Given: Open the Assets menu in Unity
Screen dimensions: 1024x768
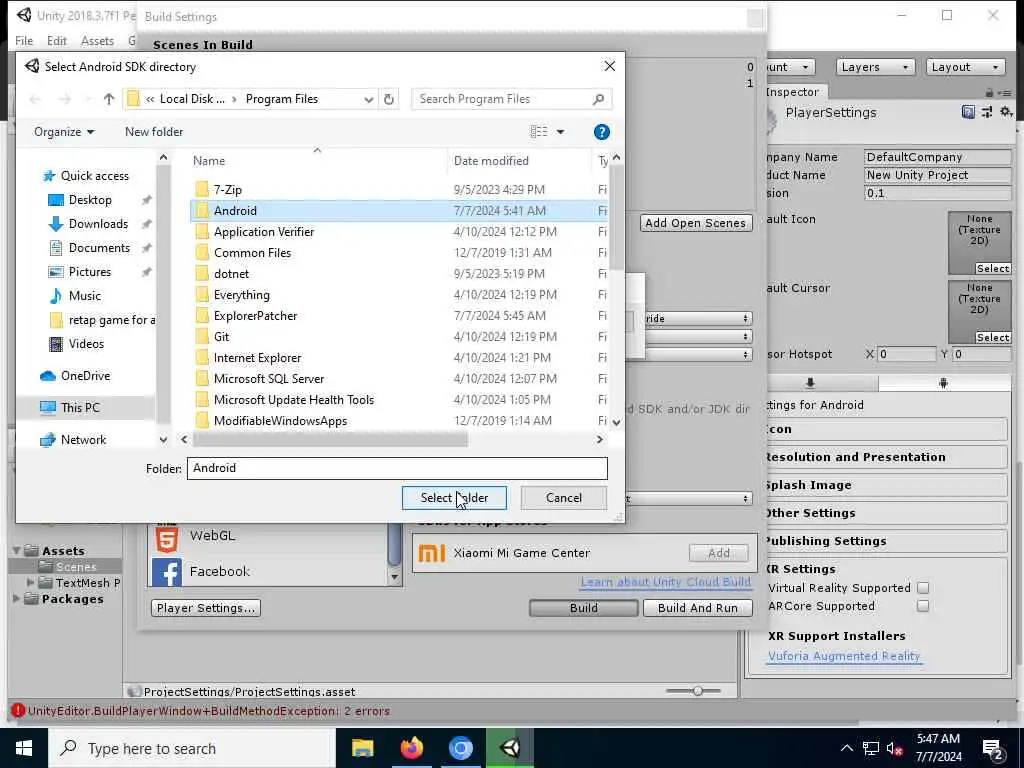Looking at the screenshot, I should point(97,40).
